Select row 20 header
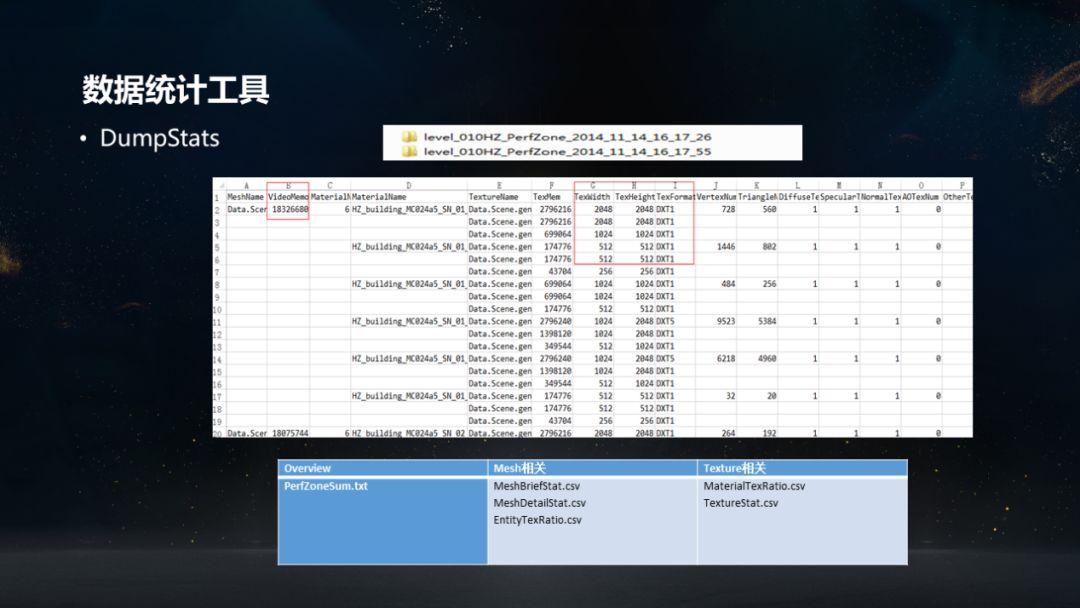This screenshot has width=1080, height=608. pos(218,433)
